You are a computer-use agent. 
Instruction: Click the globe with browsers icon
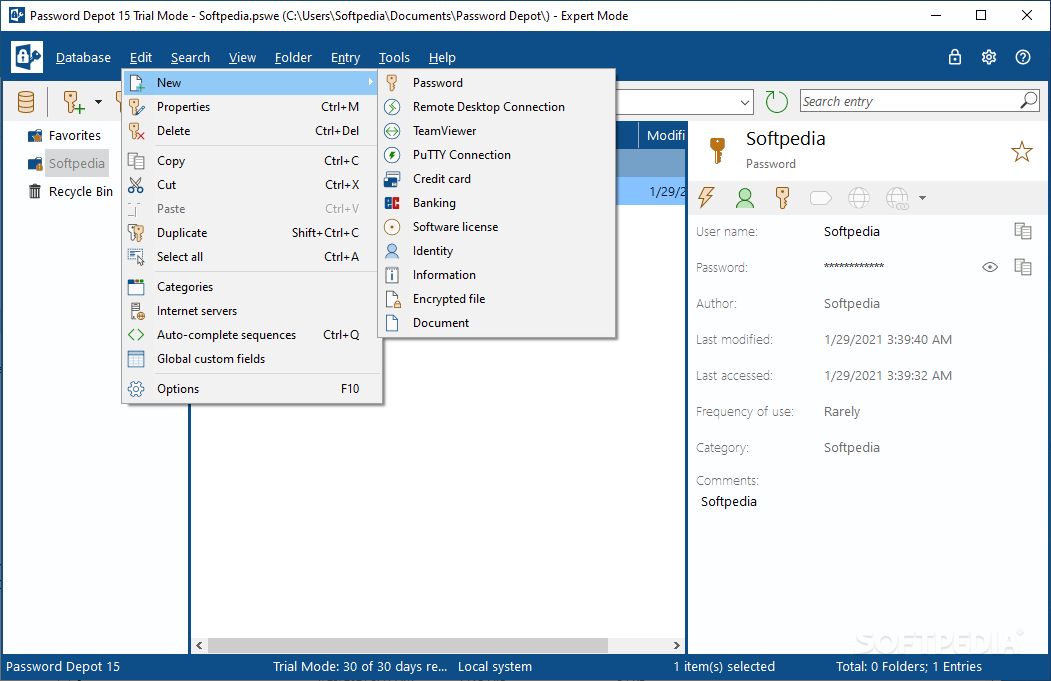(898, 198)
